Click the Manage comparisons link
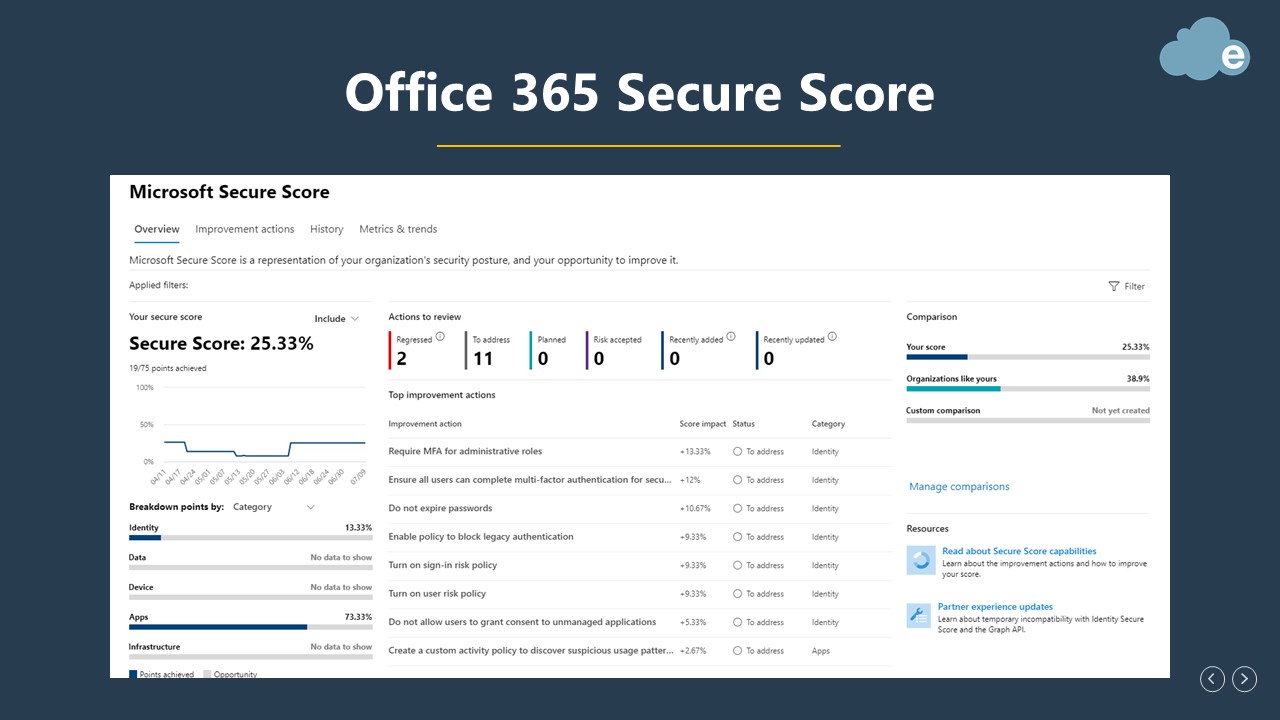The height and width of the screenshot is (720, 1280). coord(959,487)
